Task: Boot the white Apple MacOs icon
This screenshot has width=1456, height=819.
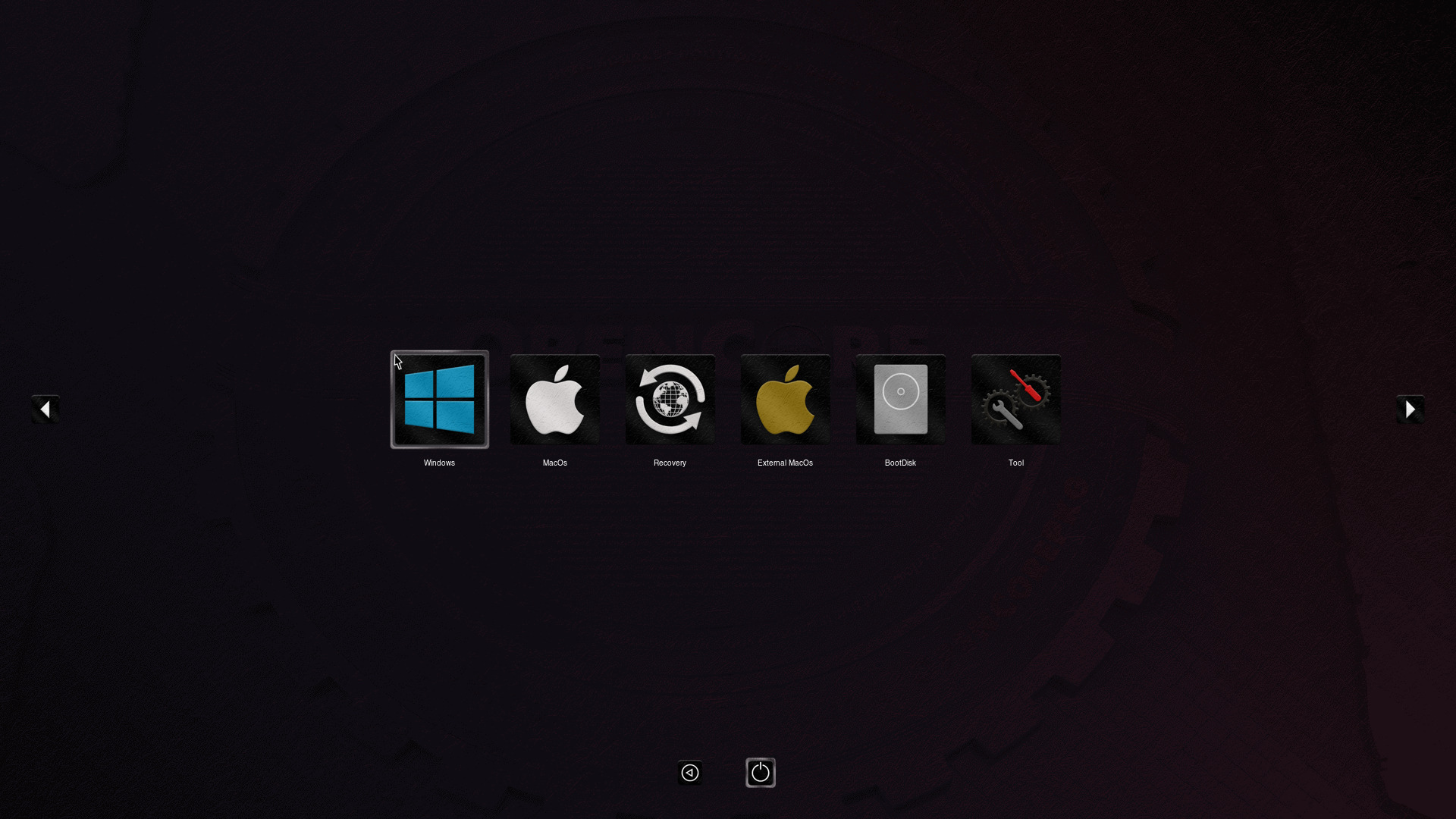Action: tap(554, 400)
